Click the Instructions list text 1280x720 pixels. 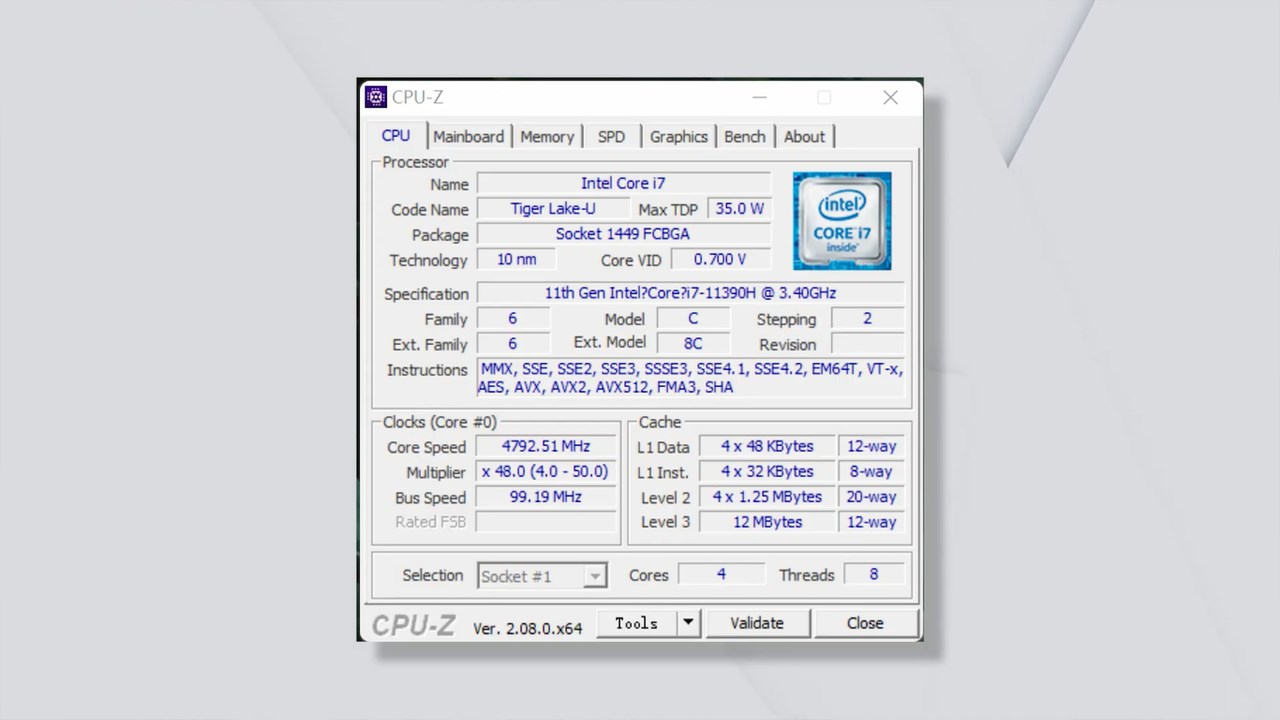click(690, 378)
